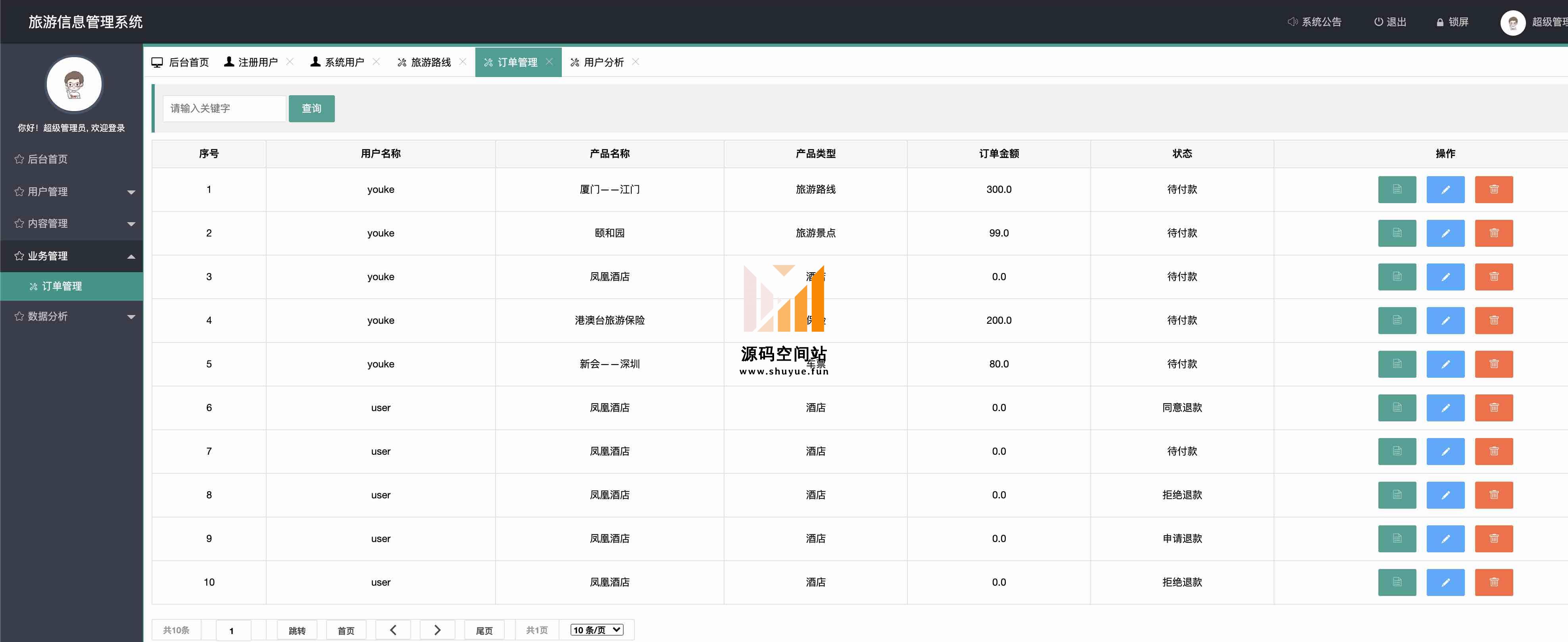View details of order row 3
The image size is (1568, 642).
(1396, 277)
